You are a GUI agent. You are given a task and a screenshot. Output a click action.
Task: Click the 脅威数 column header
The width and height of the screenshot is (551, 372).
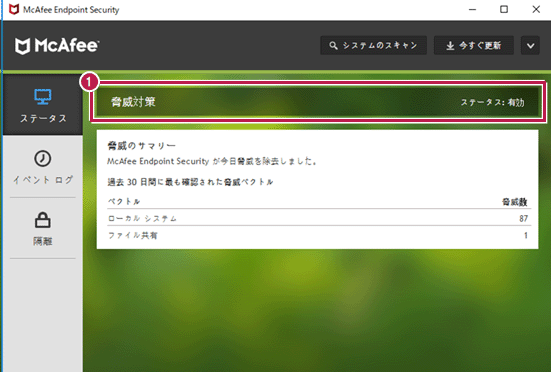point(514,202)
